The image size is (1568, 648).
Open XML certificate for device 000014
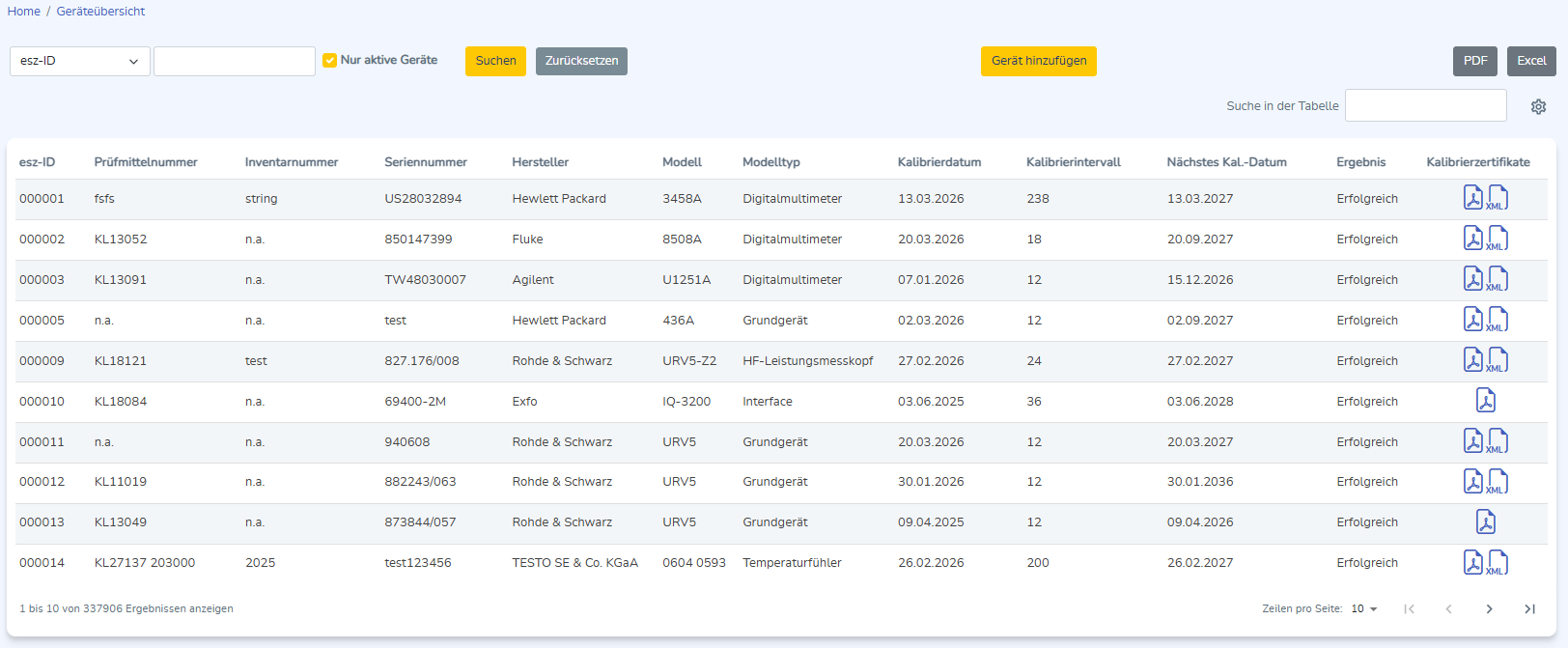[1498, 562]
